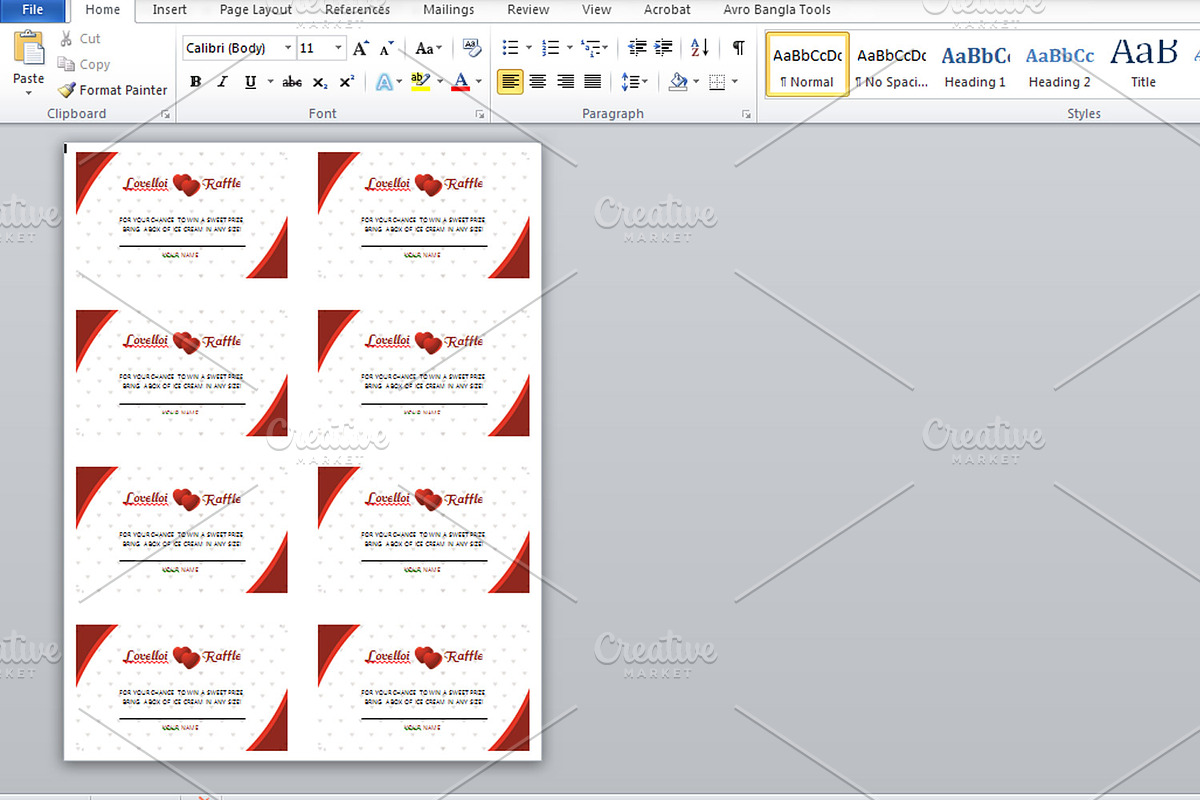Image resolution: width=1200 pixels, height=800 pixels.
Task: Toggle strikethrough on text
Action: pyautogui.click(x=292, y=82)
